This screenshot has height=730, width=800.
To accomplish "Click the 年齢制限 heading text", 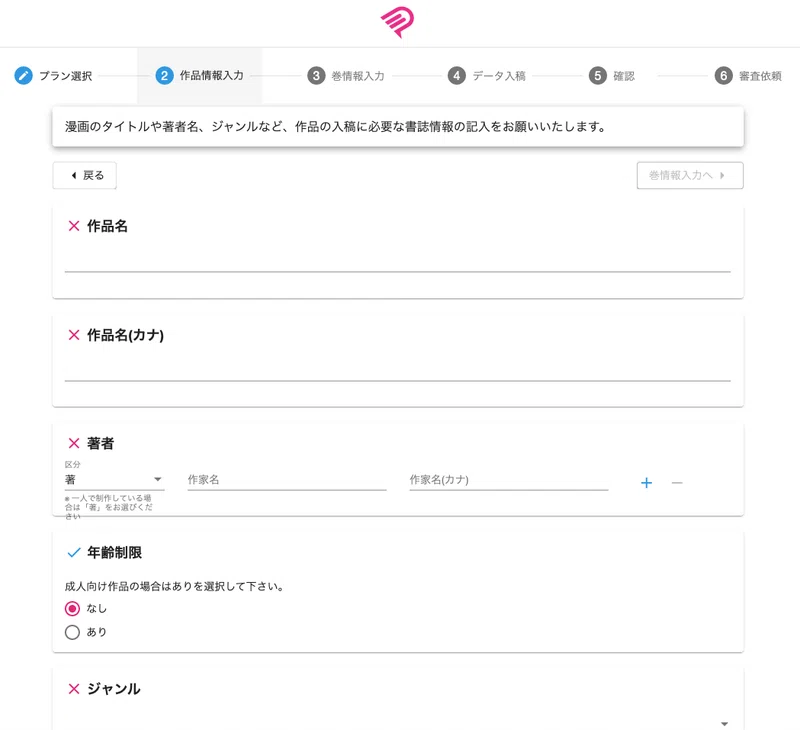I will click(x=114, y=552).
